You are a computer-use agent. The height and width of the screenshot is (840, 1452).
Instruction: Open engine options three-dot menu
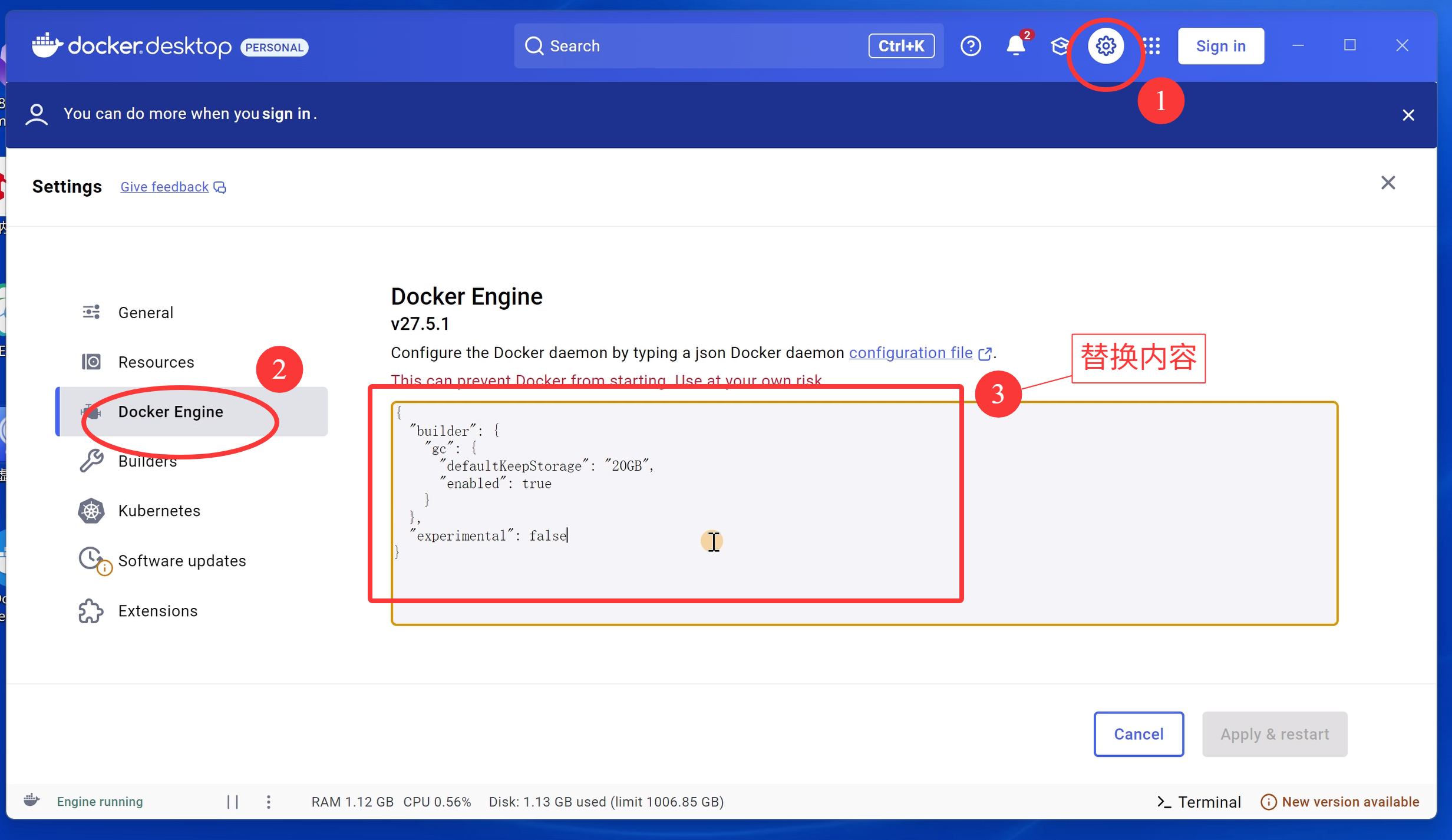point(268,802)
